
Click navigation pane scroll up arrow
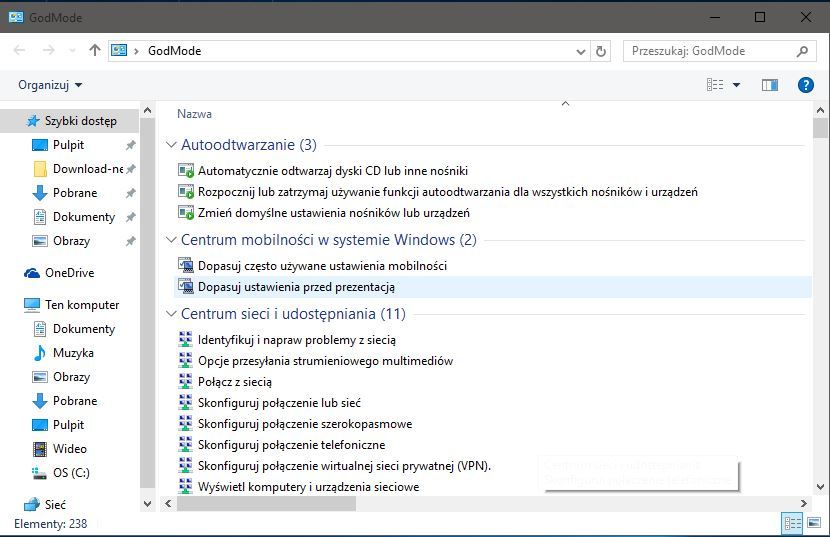coord(148,111)
